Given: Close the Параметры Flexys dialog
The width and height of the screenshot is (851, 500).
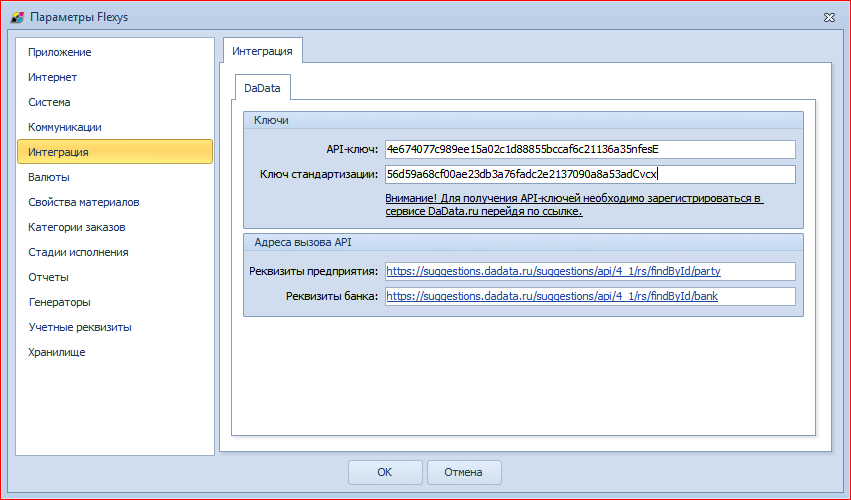Looking at the screenshot, I should point(829,17).
